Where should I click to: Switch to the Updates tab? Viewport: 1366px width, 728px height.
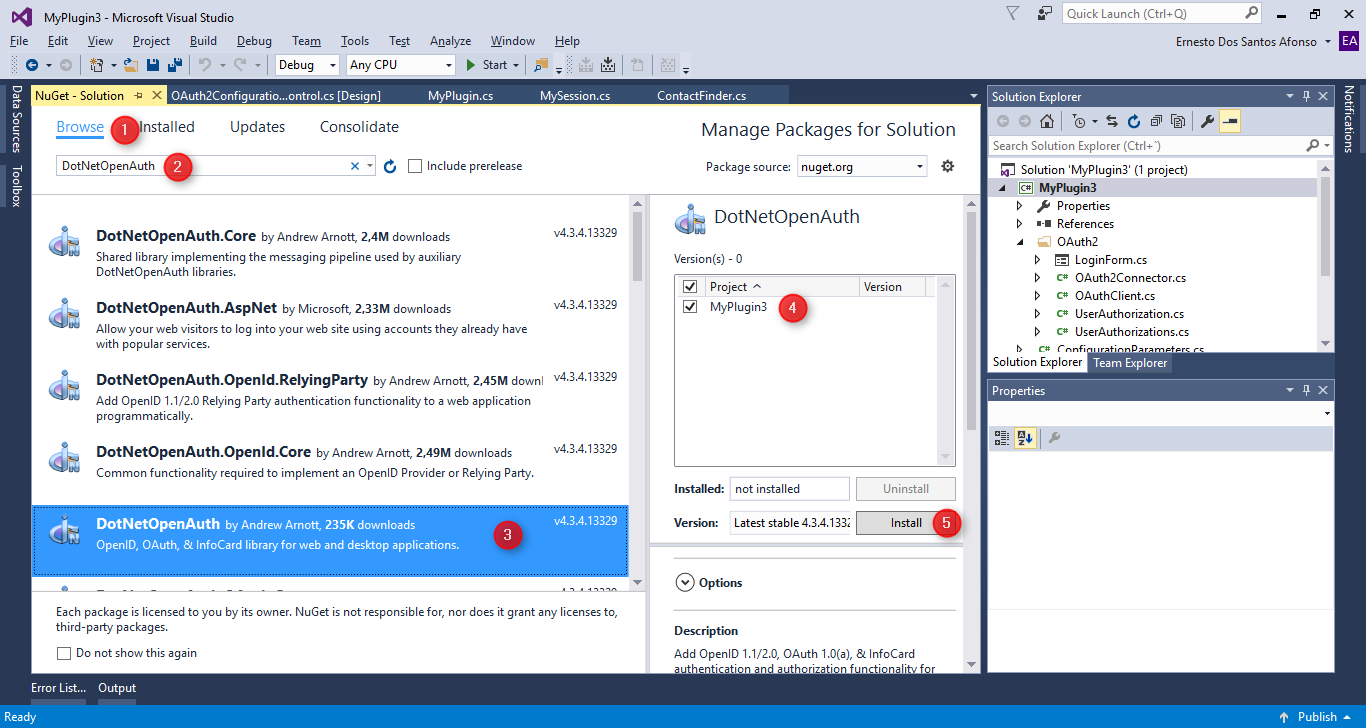click(x=257, y=127)
